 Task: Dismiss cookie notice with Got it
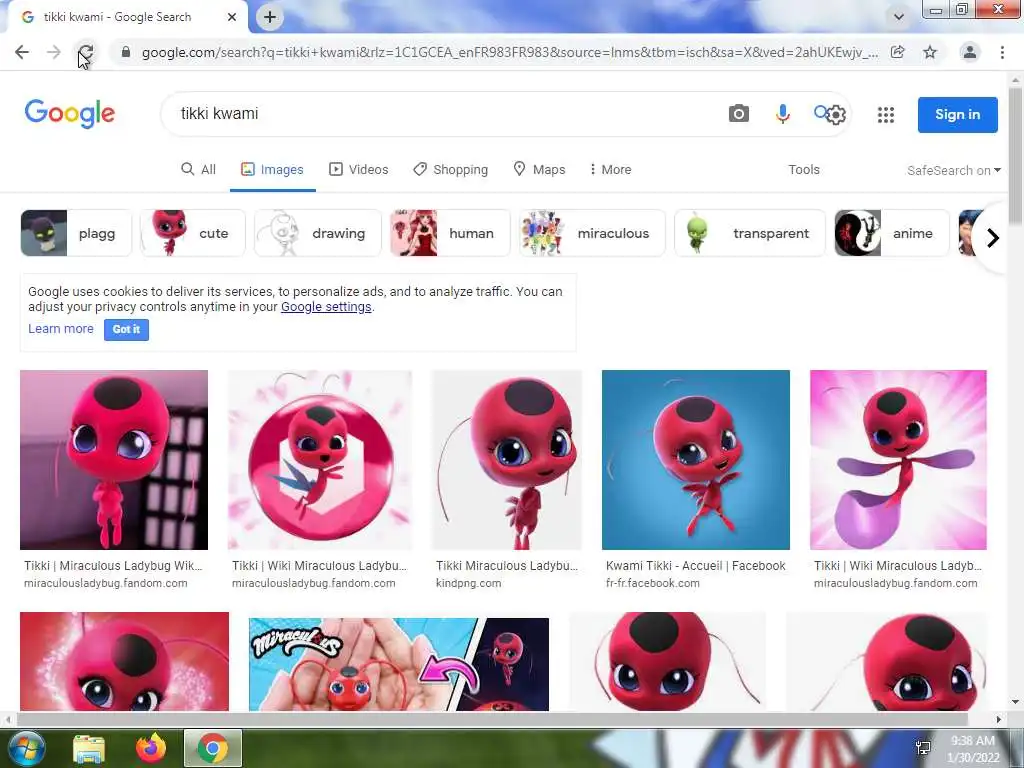pyautogui.click(x=126, y=329)
